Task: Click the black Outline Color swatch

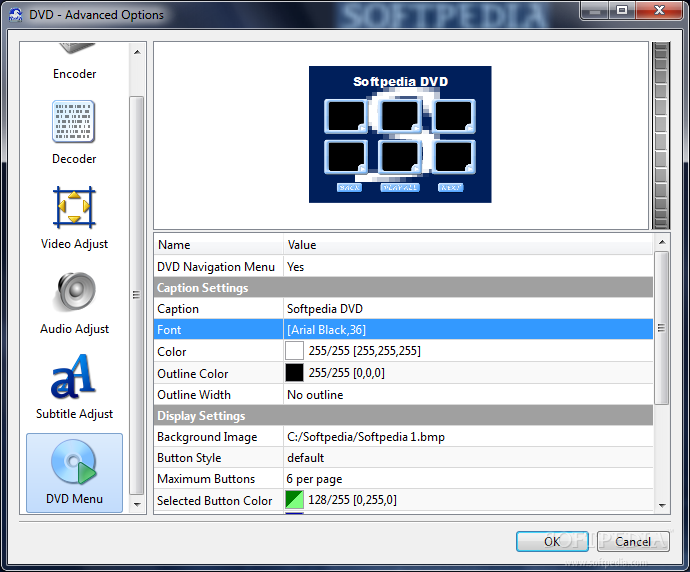Action: [294, 372]
